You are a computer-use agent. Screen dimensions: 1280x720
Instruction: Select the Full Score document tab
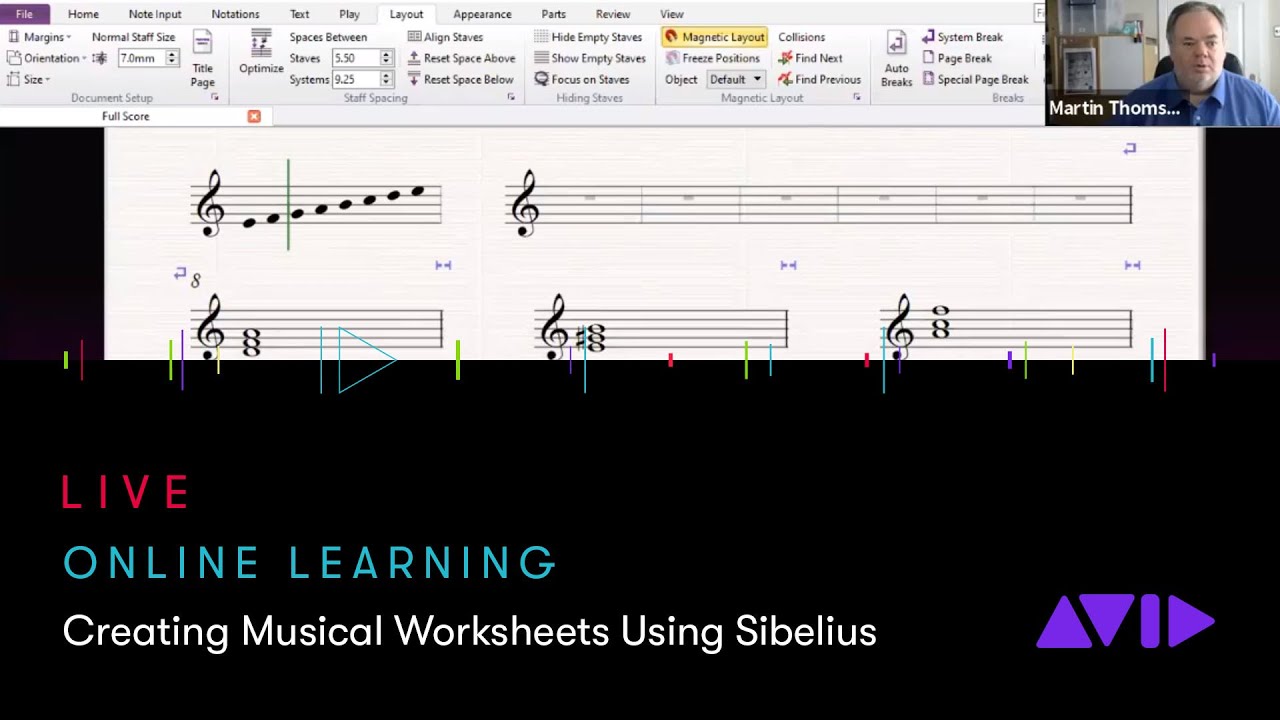[x=126, y=116]
